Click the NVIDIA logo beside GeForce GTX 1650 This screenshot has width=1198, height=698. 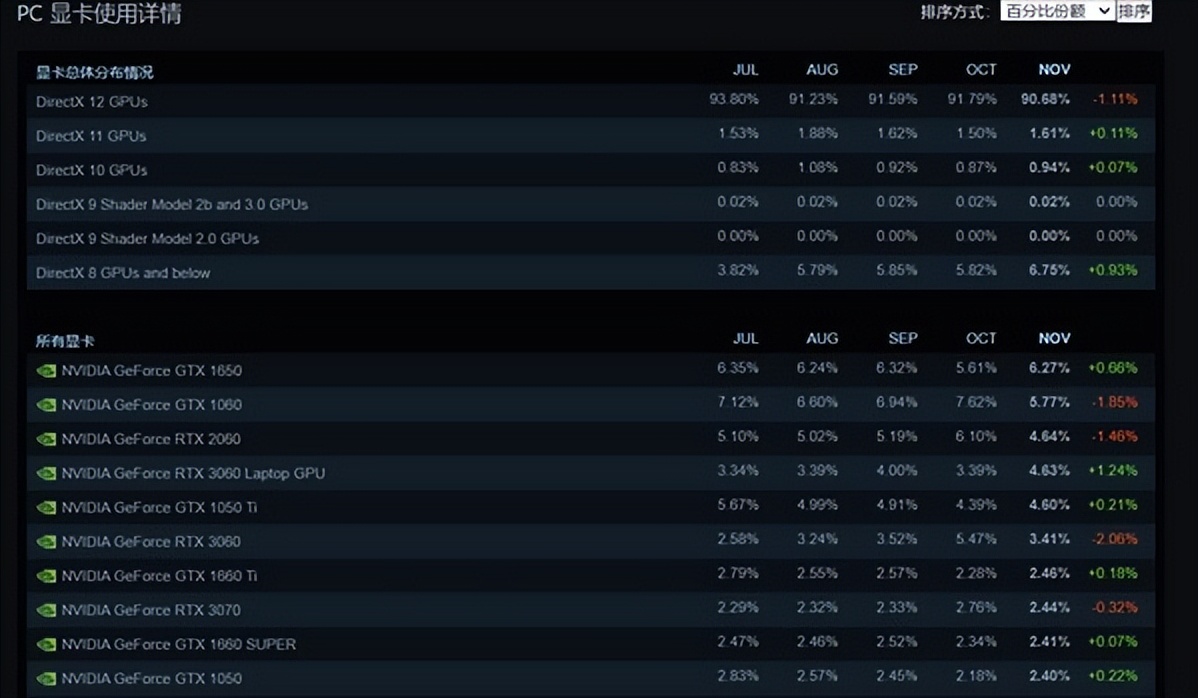click(x=46, y=370)
